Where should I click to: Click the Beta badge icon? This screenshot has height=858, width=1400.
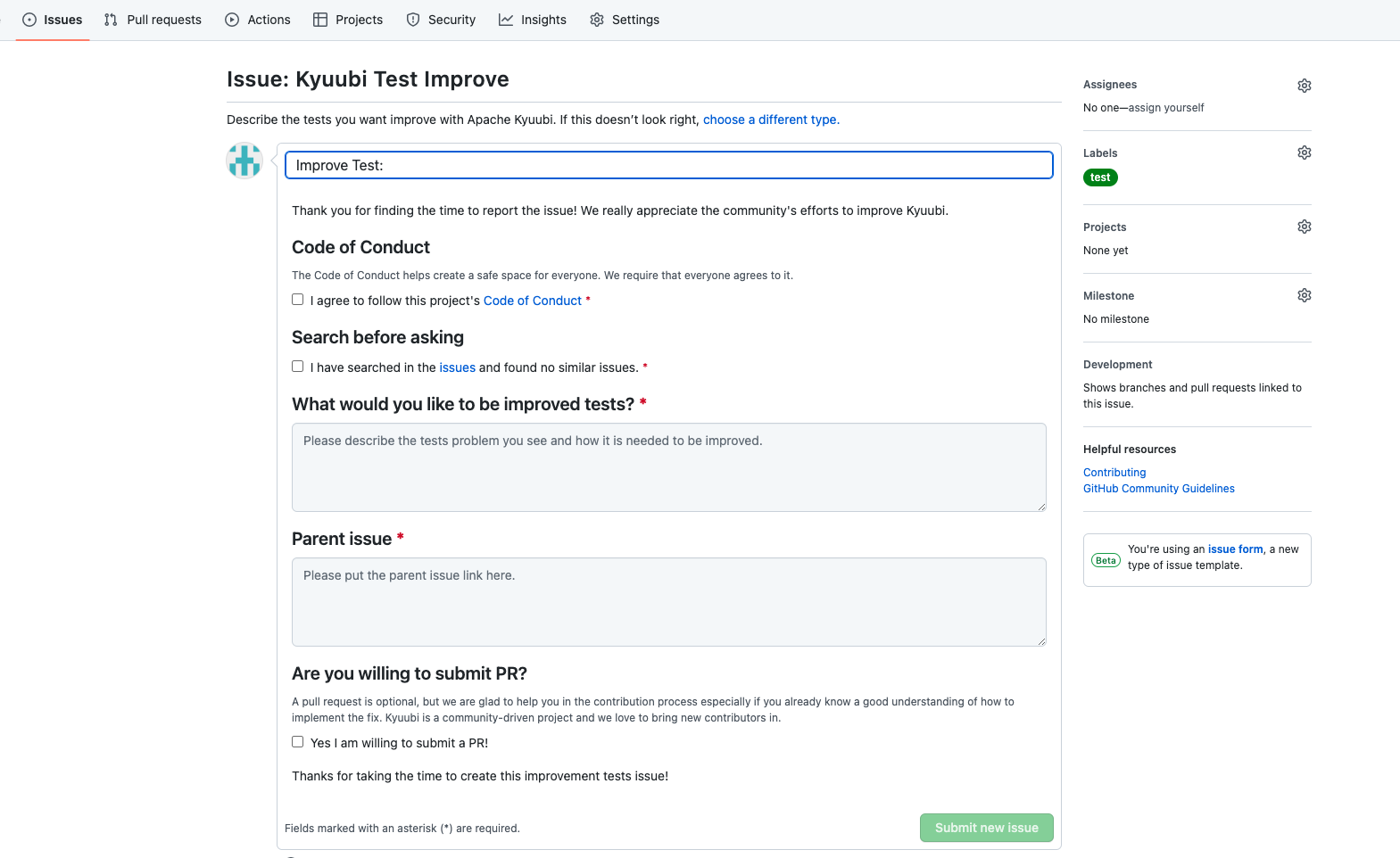tap(1106, 560)
